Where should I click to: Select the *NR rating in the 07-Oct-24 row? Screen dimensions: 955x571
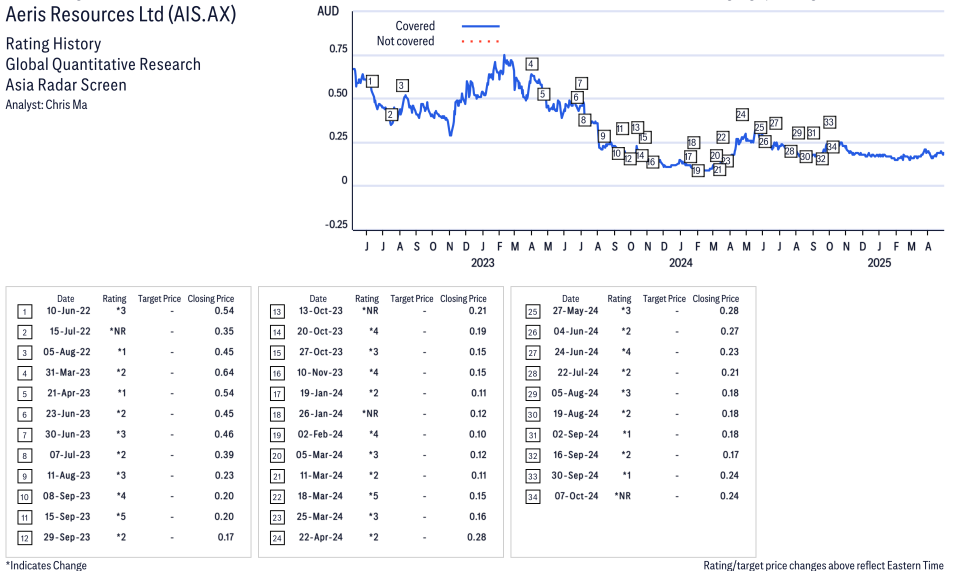[x=622, y=496]
